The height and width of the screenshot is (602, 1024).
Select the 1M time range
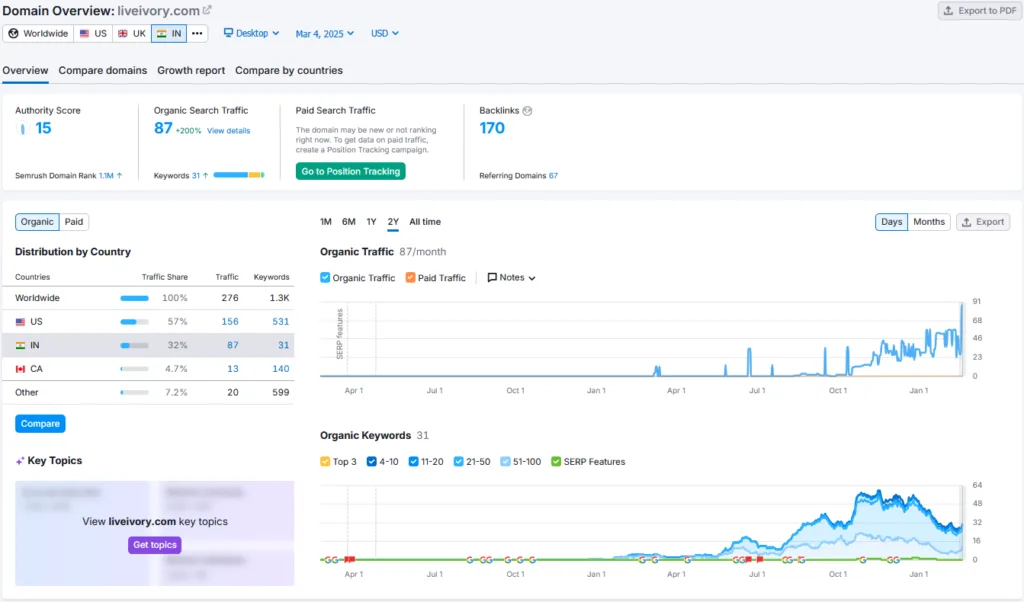point(326,222)
